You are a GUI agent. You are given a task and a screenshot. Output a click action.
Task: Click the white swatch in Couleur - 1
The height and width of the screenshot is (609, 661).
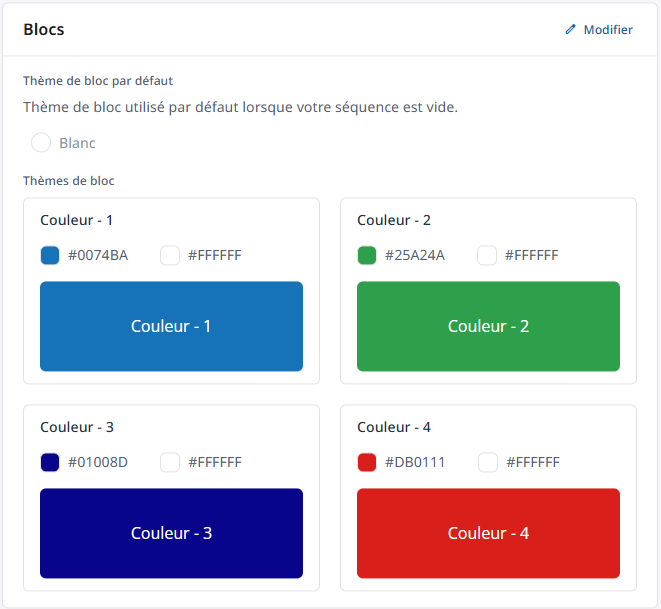coord(170,255)
